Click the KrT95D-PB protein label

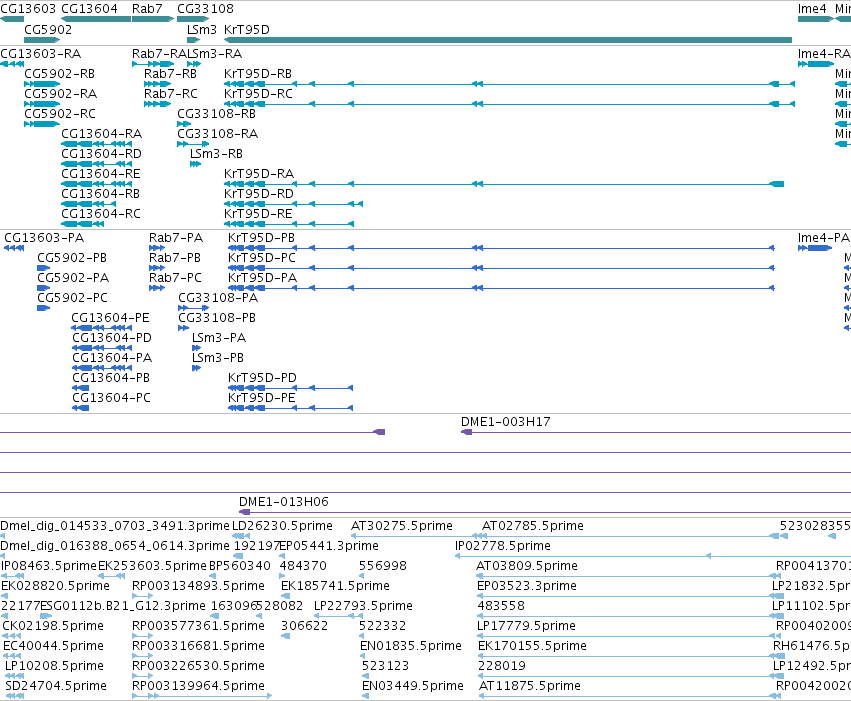tap(262, 238)
